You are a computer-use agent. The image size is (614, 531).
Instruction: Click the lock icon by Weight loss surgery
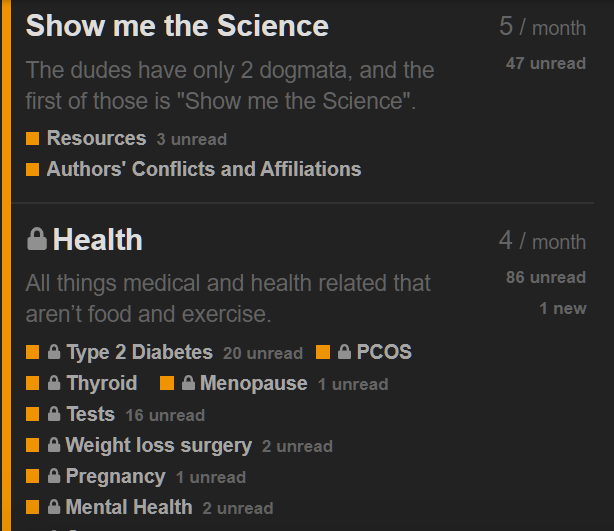click(54, 444)
